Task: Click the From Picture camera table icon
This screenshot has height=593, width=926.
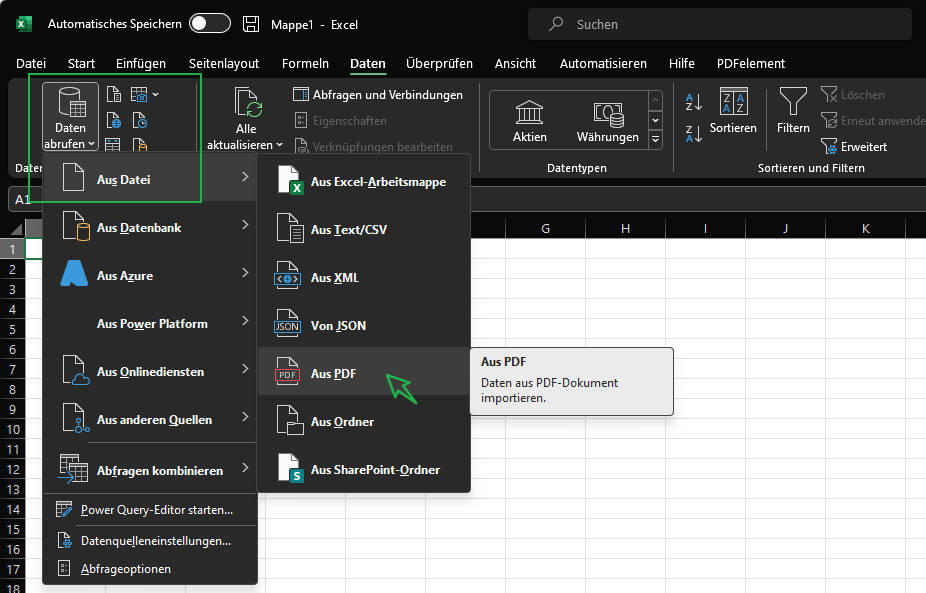Action: point(139,94)
